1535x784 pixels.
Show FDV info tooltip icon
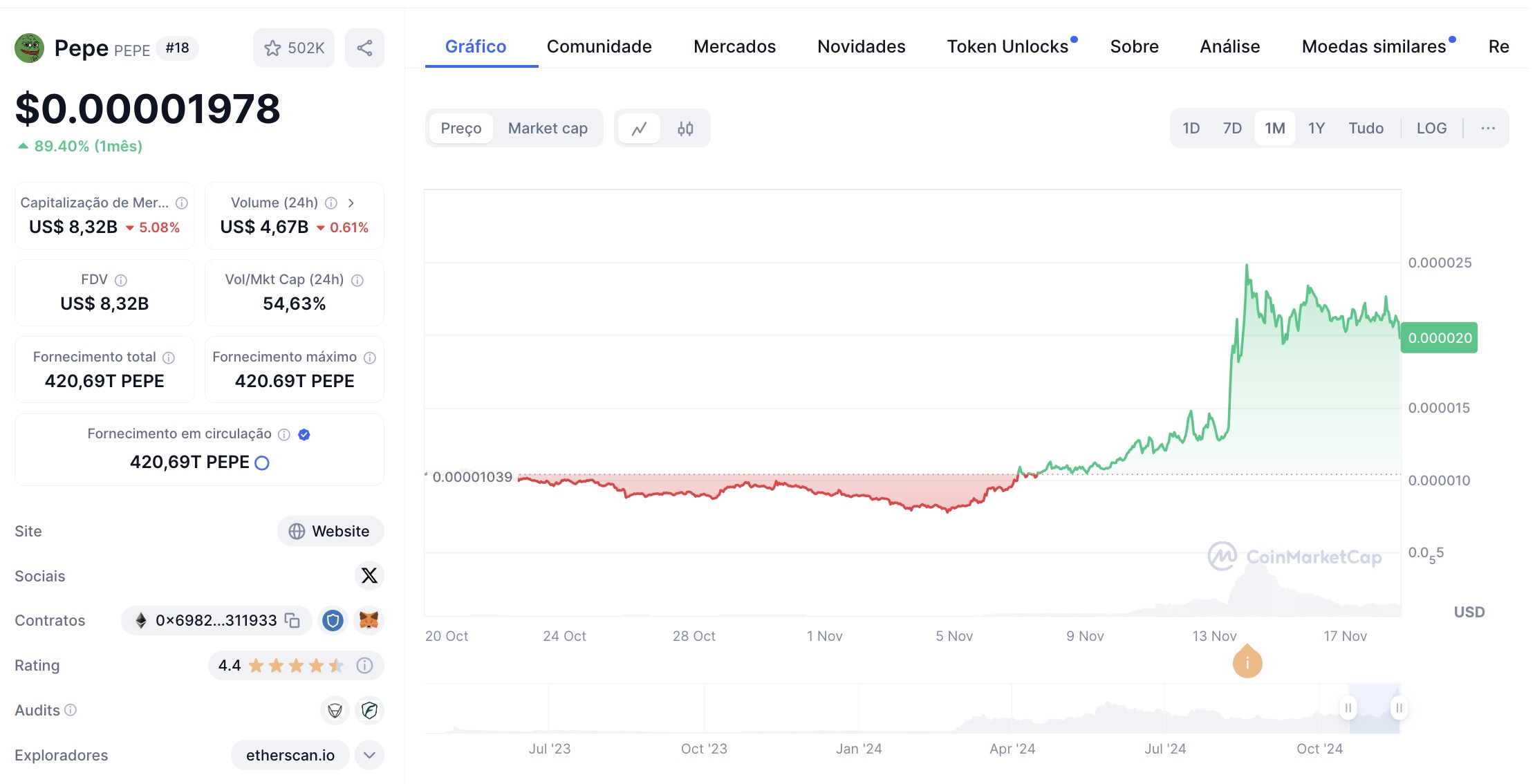pos(121,280)
